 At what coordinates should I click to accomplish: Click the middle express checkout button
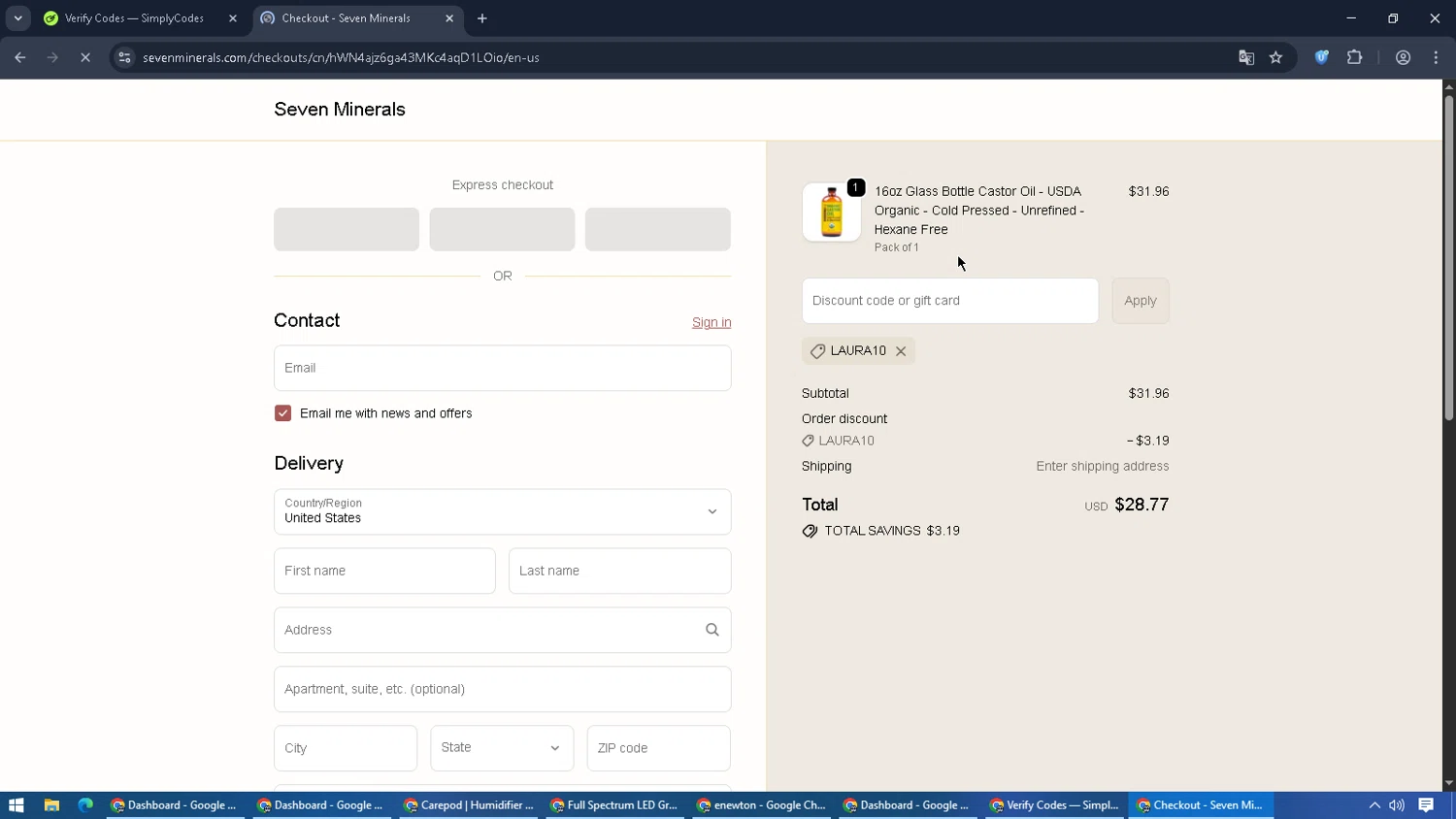[x=502, y=229]
